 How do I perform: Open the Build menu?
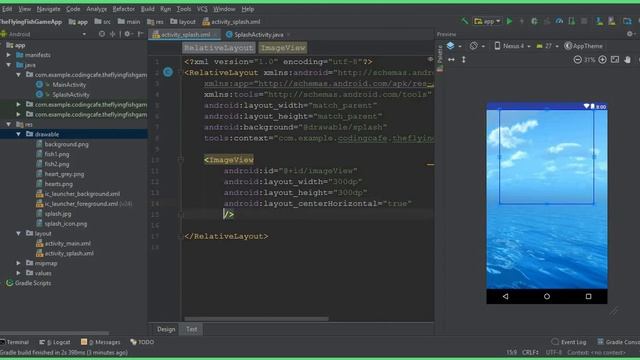tap(147, 9)
